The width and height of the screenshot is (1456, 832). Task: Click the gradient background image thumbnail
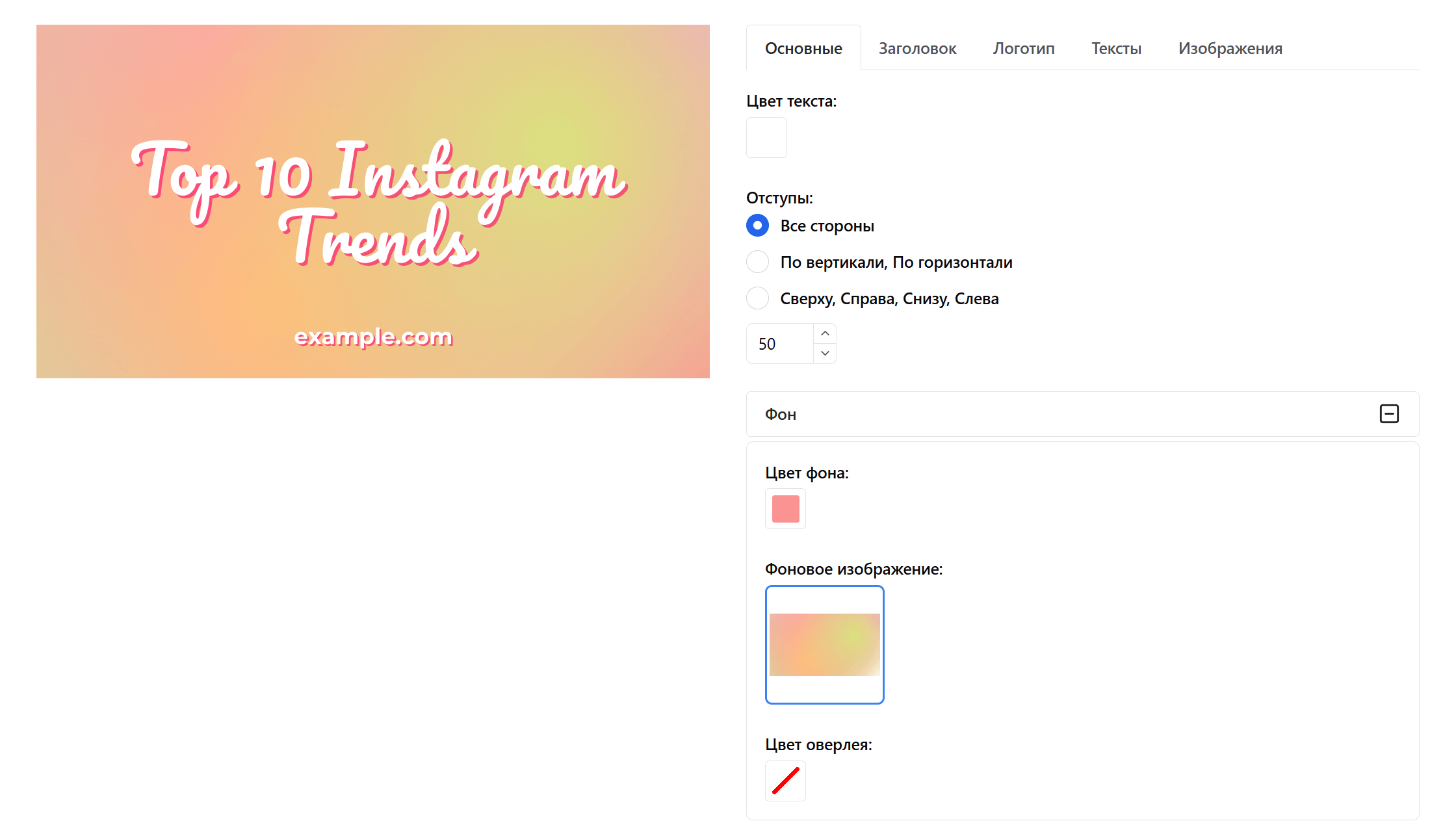(824, 644)
